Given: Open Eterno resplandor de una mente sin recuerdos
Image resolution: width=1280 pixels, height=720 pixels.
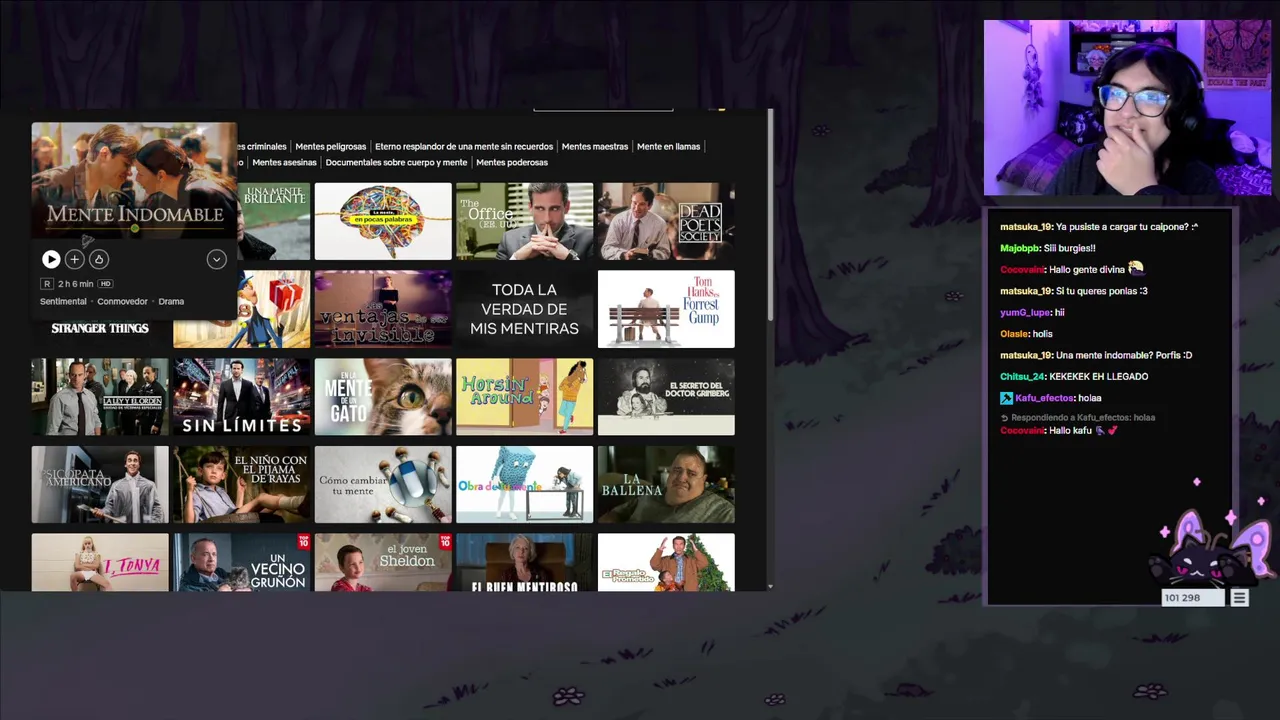Looking at the screenshot, I should click(x=464, y=146).
